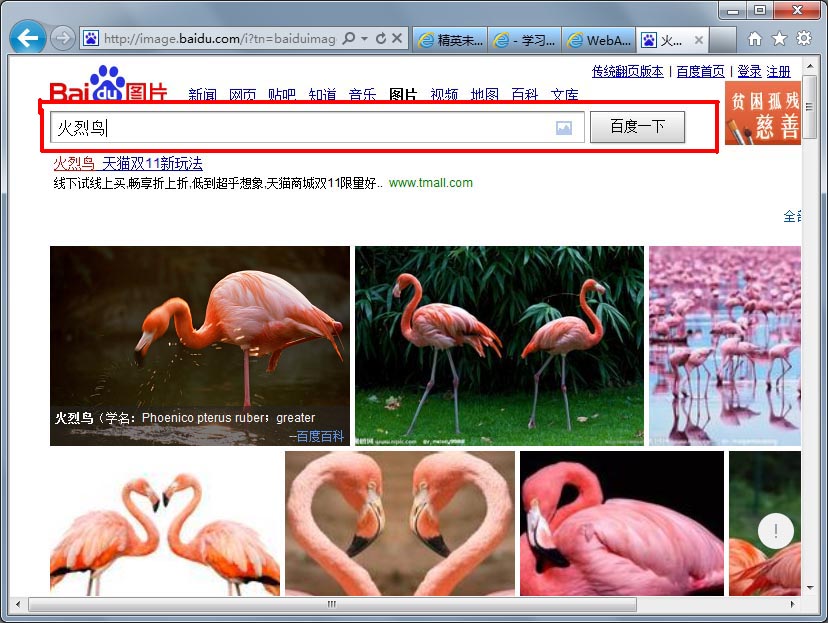Click in the 火烈鸟 search input field
The image size is (828, 623).
tap(300, 128)
